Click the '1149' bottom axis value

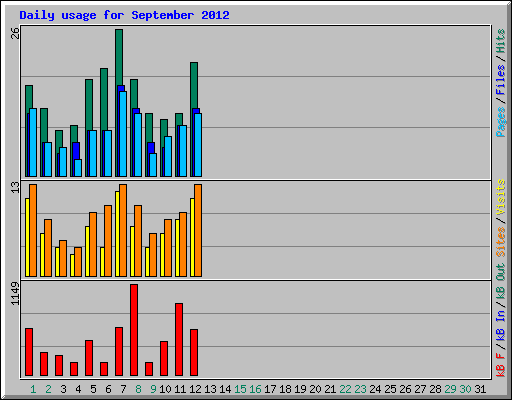point(15,293)
